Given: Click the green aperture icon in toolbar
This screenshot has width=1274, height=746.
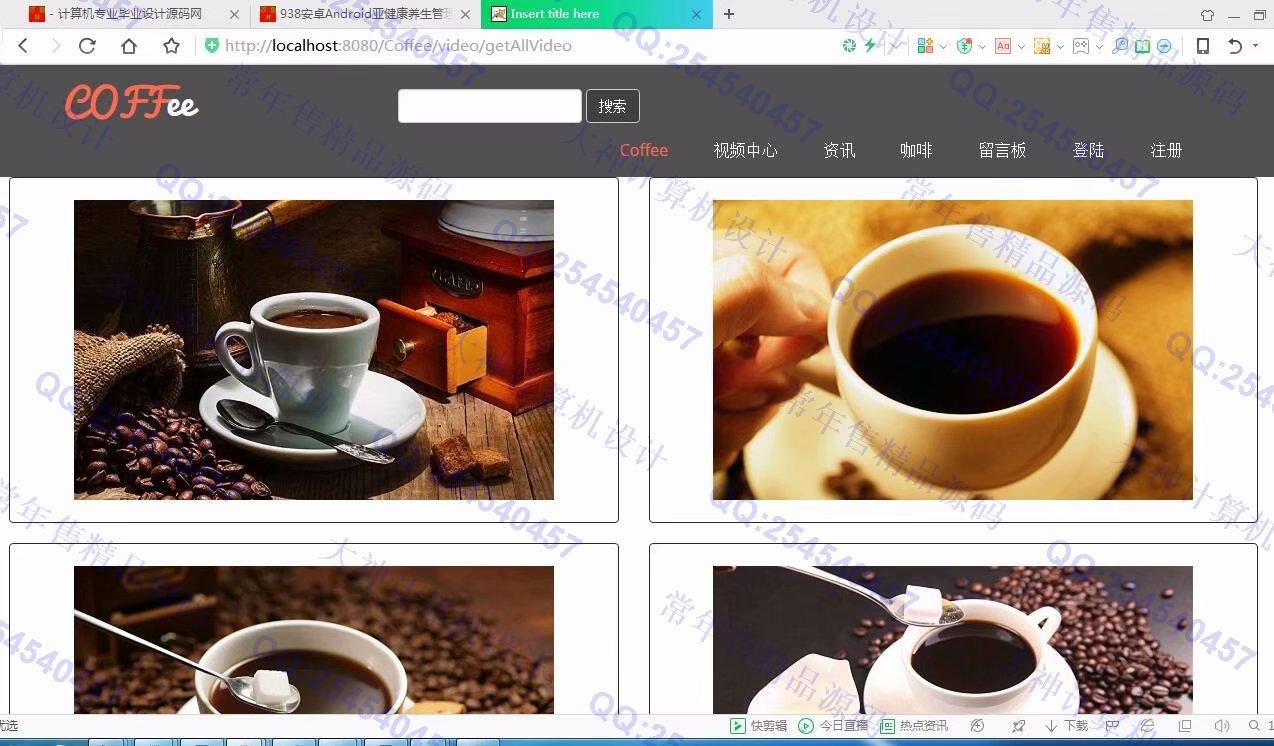Looking at the screenshot, I should click(849, 46).
